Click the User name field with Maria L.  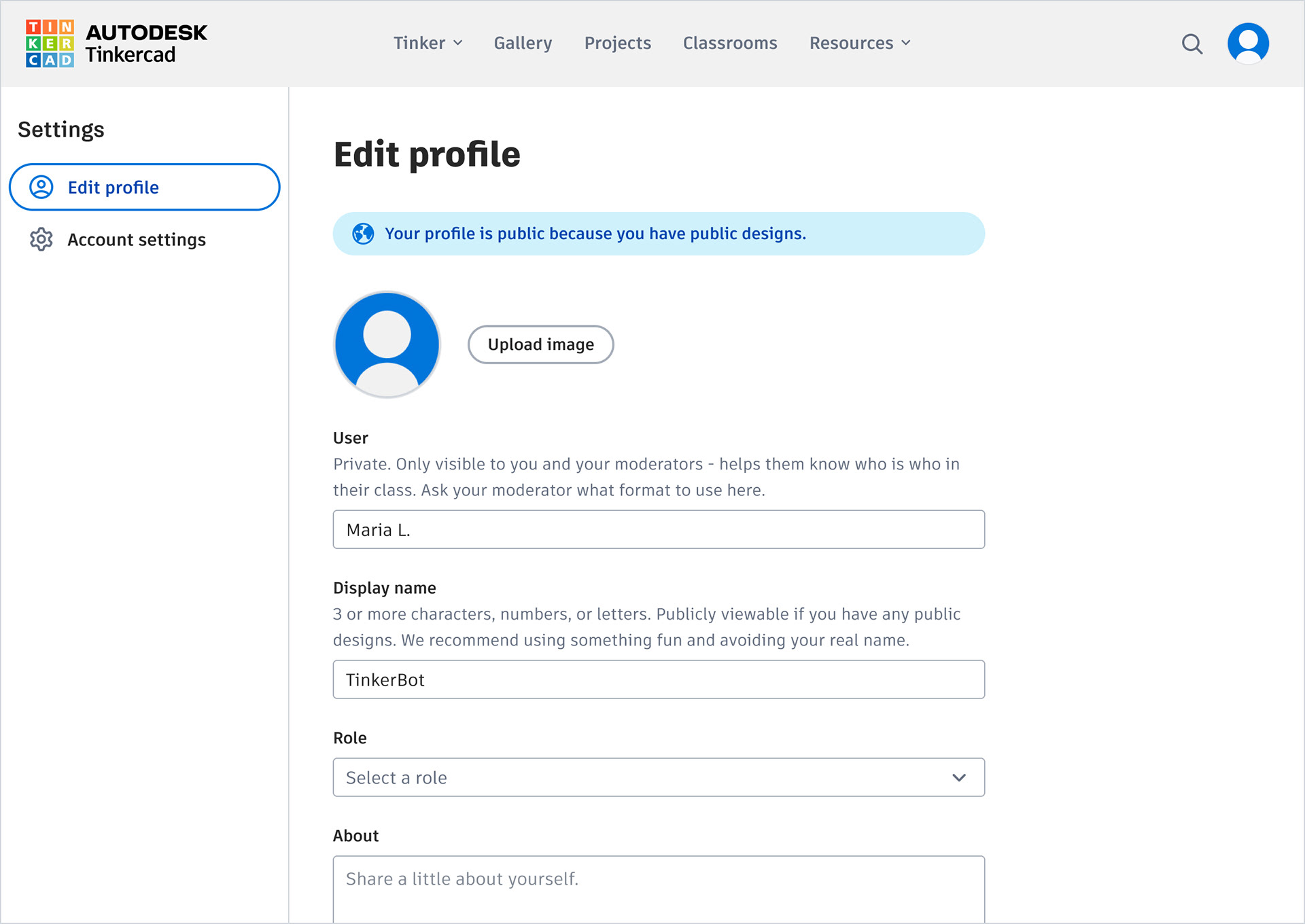click(658, 529)
